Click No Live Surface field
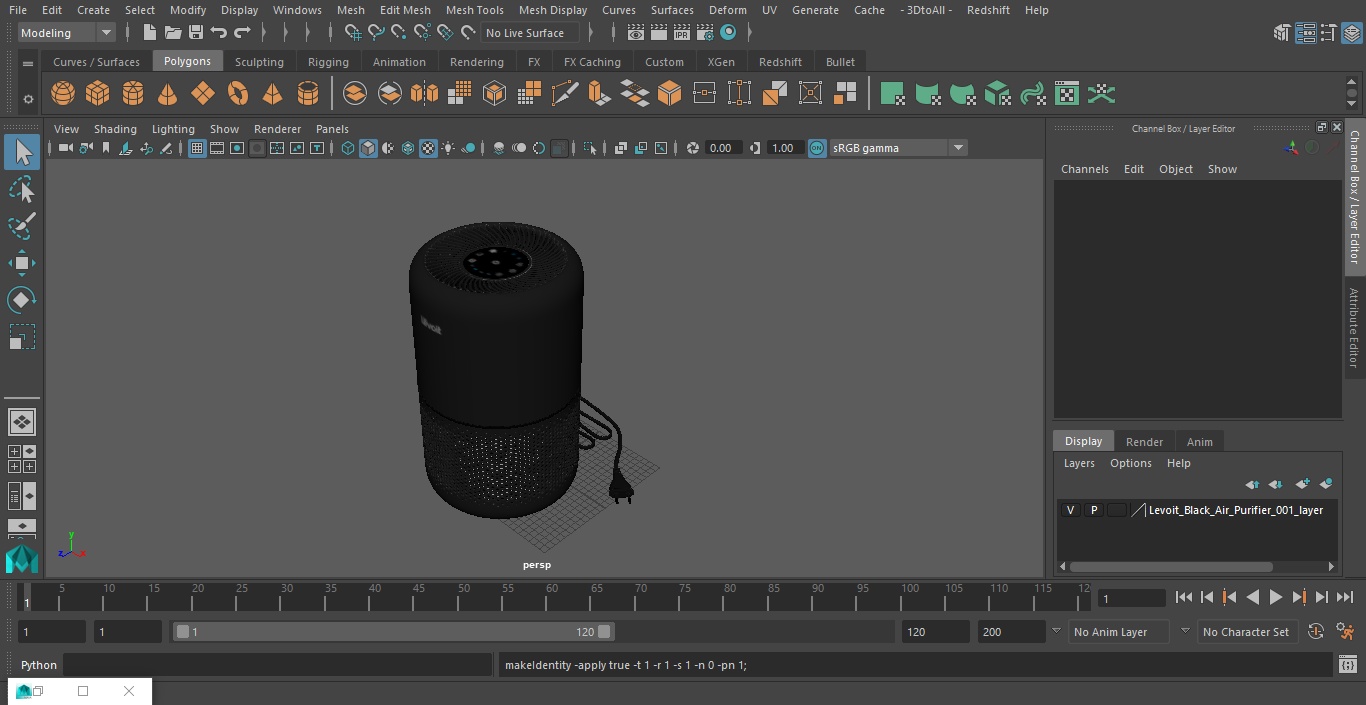The height and width of the screenshot is (705, 1366). tap(530, 33)
